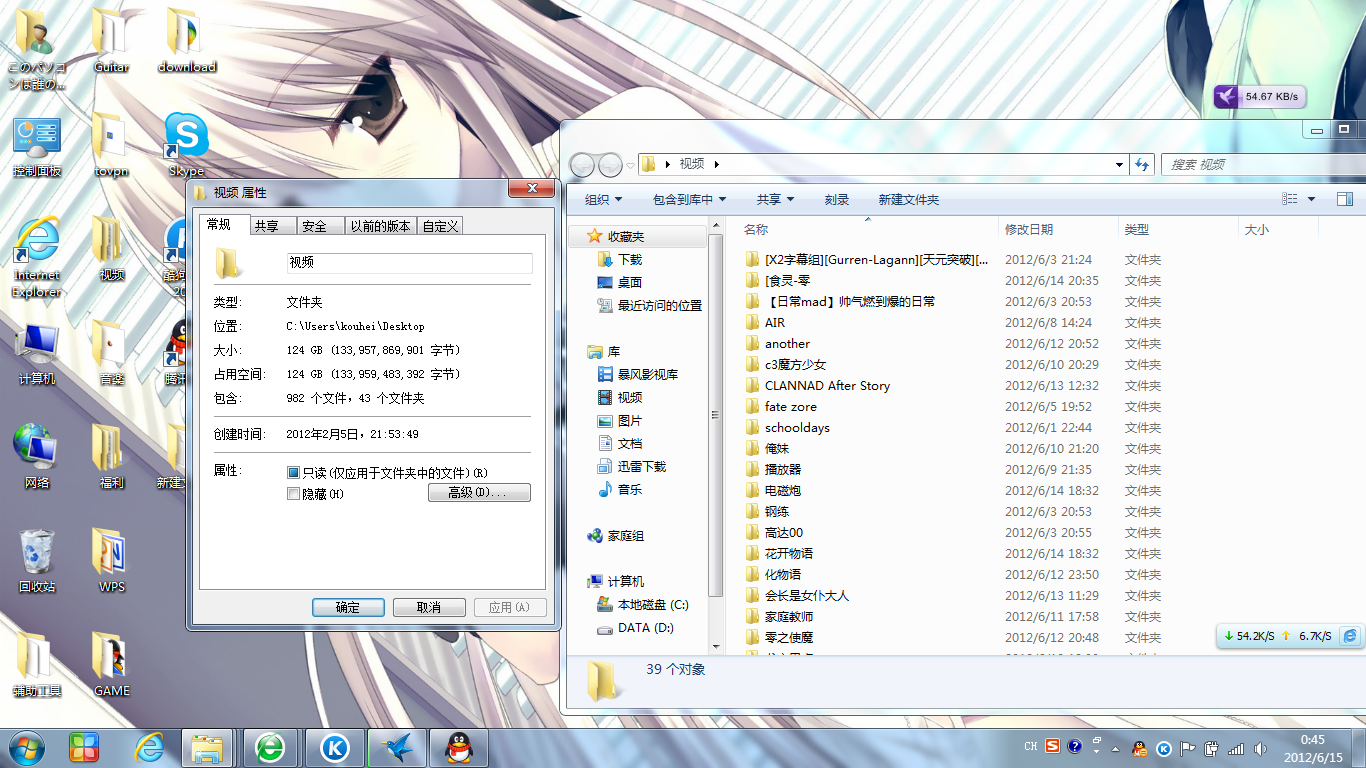Open the green 360 browser in taskbar
Screen dimensions: 1366x768
270,748
